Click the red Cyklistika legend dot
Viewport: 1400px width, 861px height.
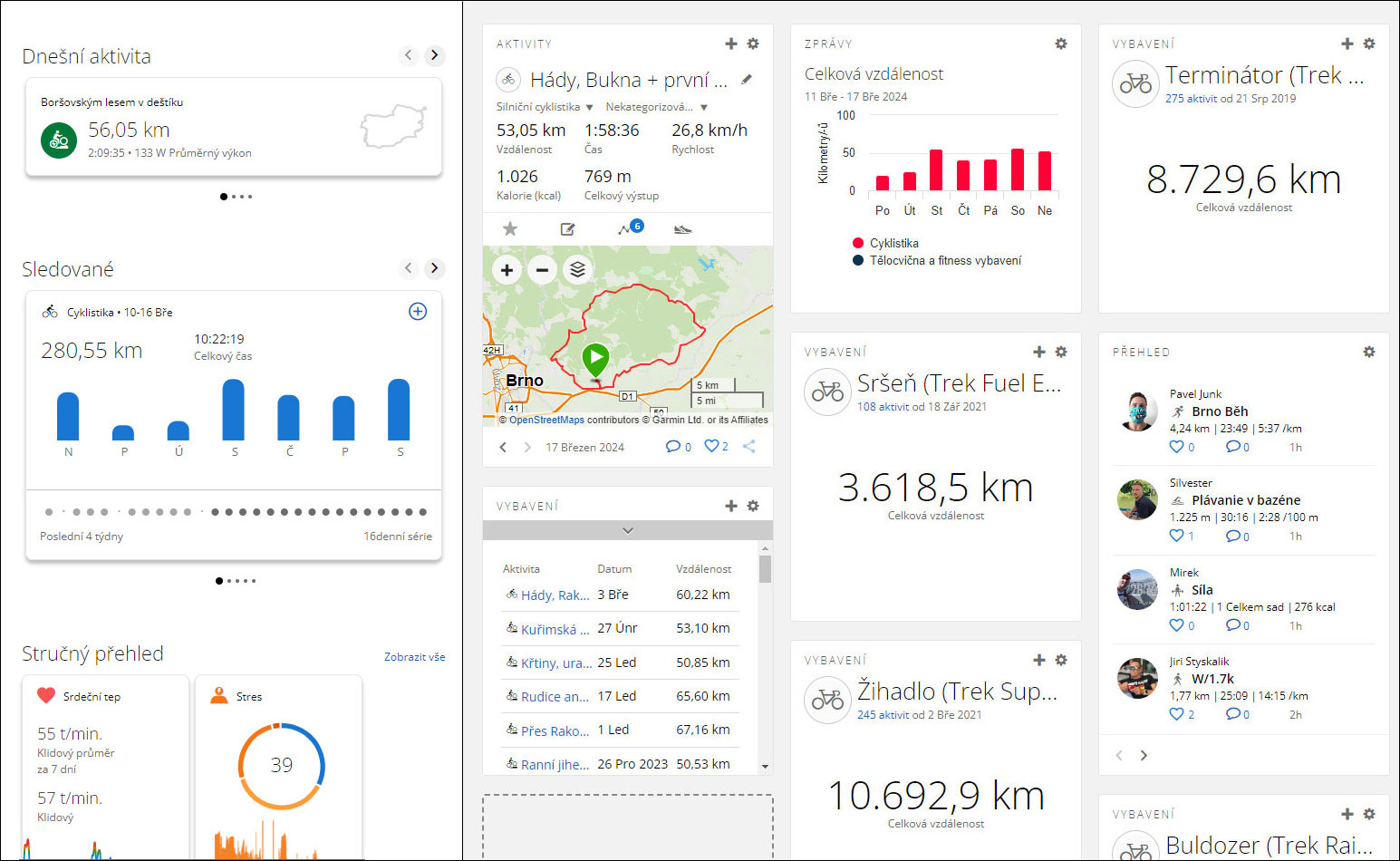[857, 243]
